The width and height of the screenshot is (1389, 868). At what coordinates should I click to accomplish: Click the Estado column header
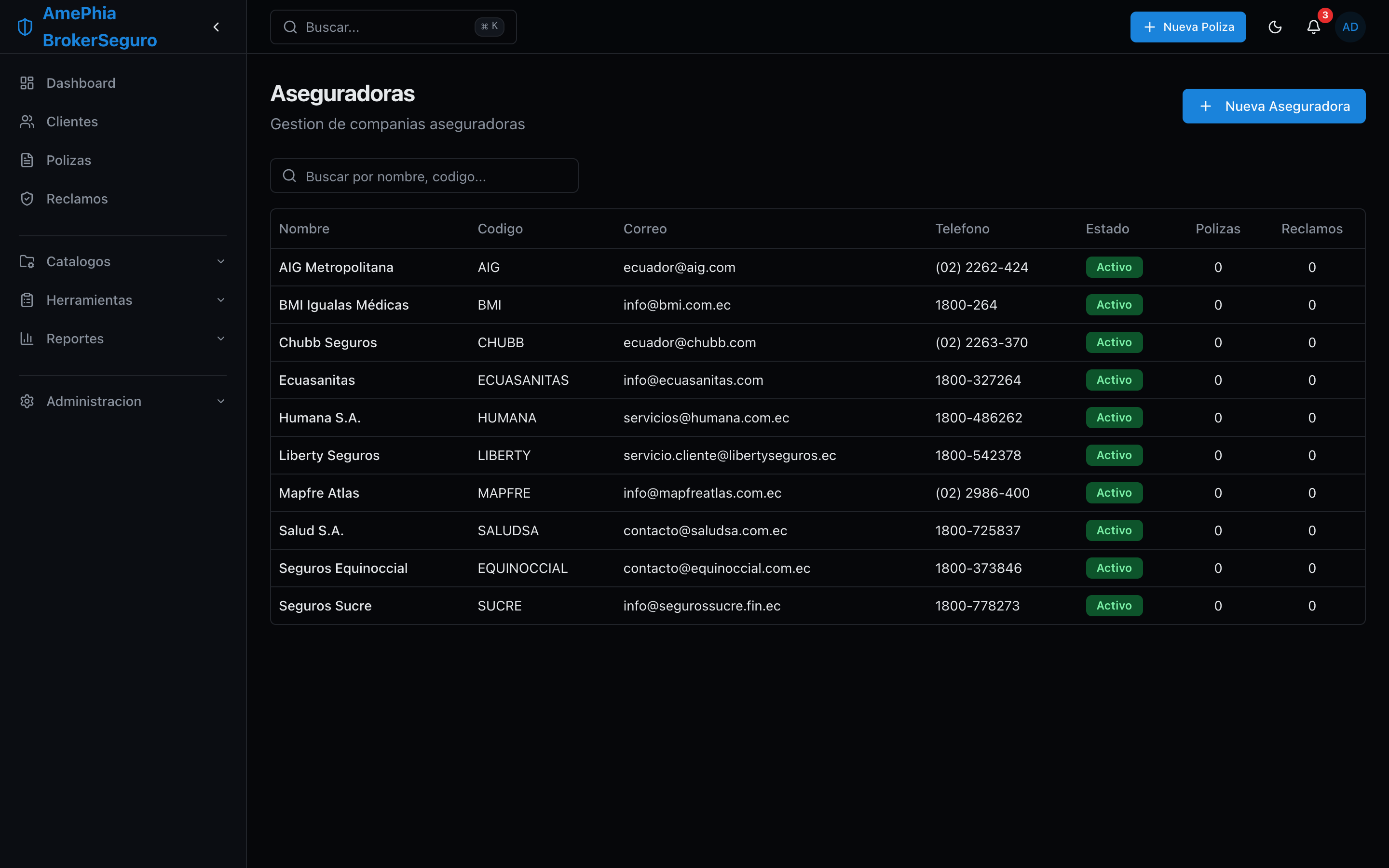click(1107, 229)
